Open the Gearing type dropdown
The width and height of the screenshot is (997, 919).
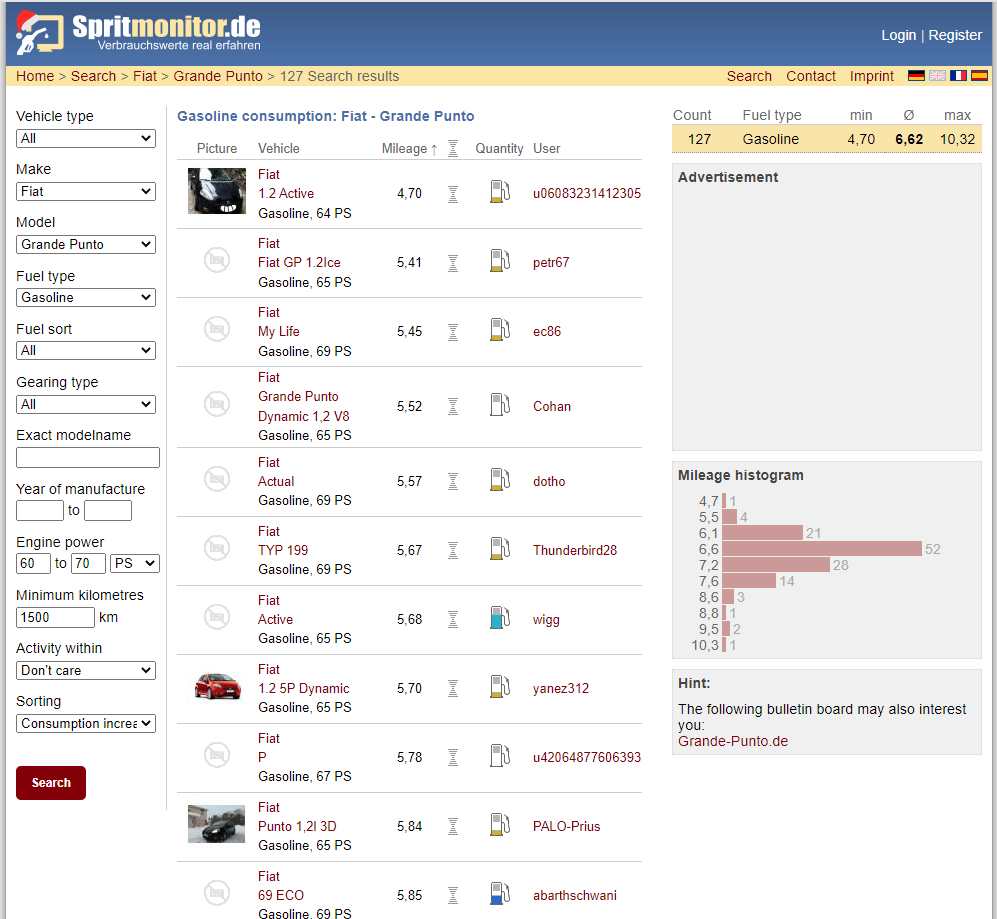[x=86, y=404]
